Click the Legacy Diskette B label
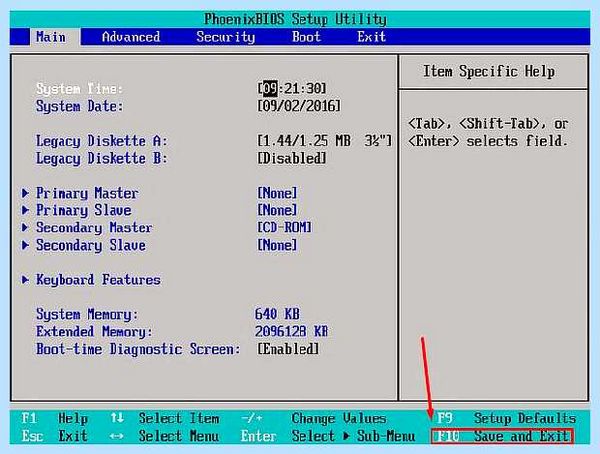 coord(101,158)
